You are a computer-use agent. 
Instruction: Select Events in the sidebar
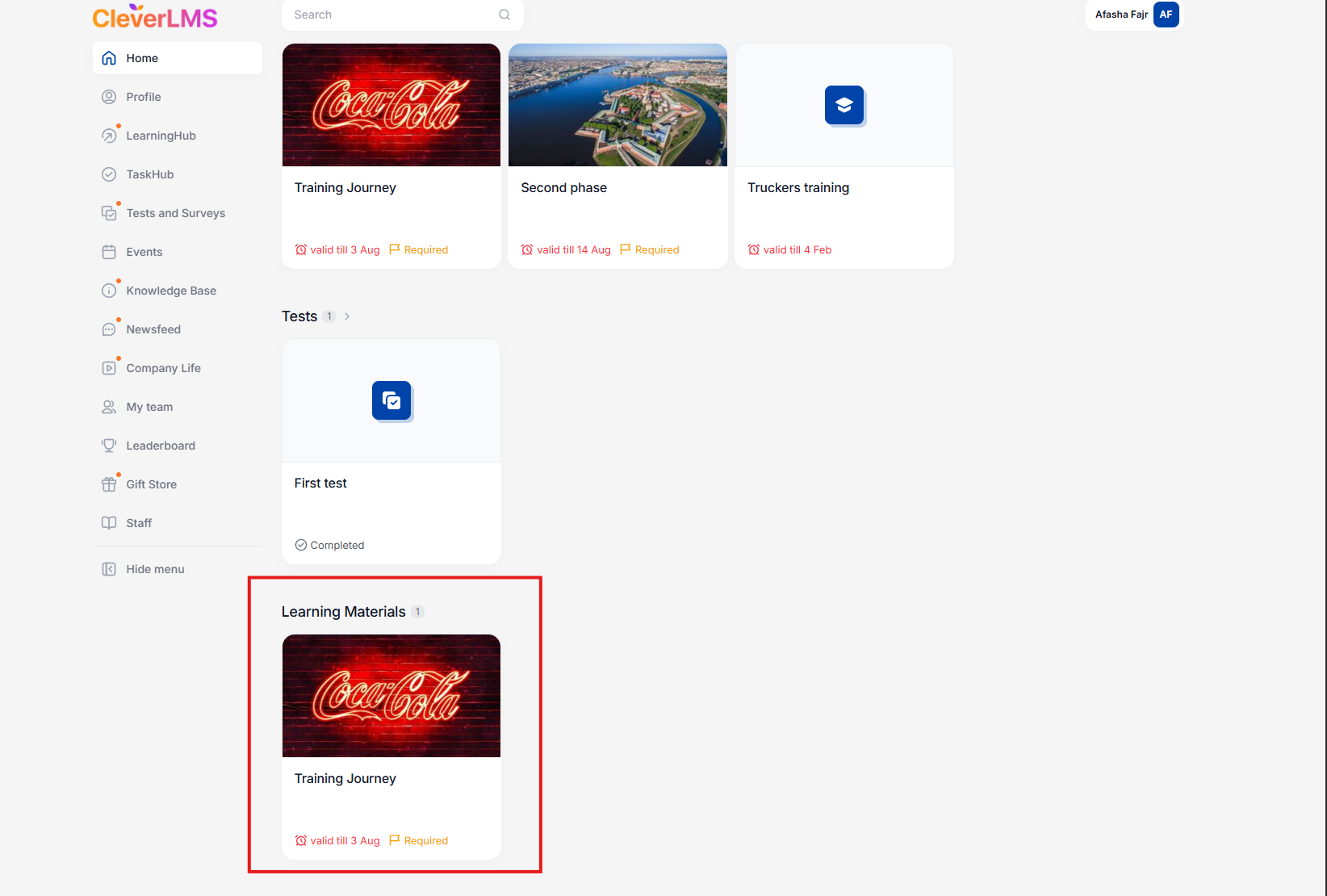pos(178,252)
